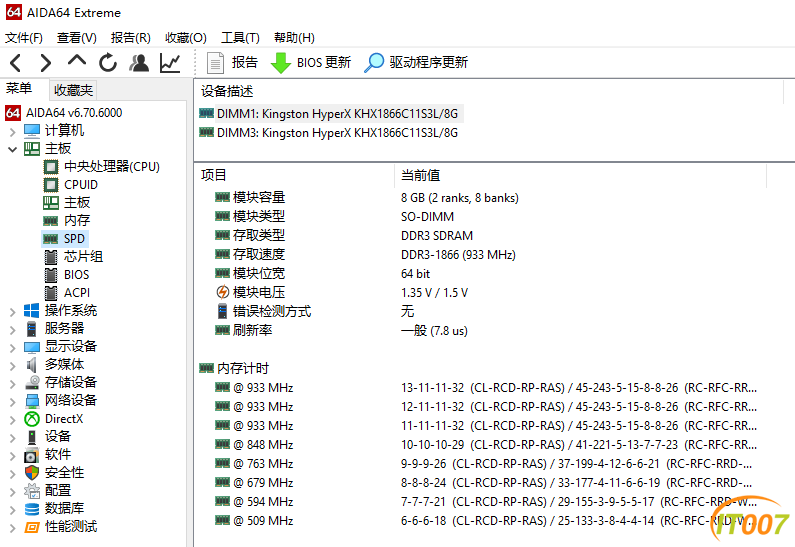795x547 pixels.
Task: Click the refresh icon in toolbar
Action: pyautogui.click(x=108, y=63)
